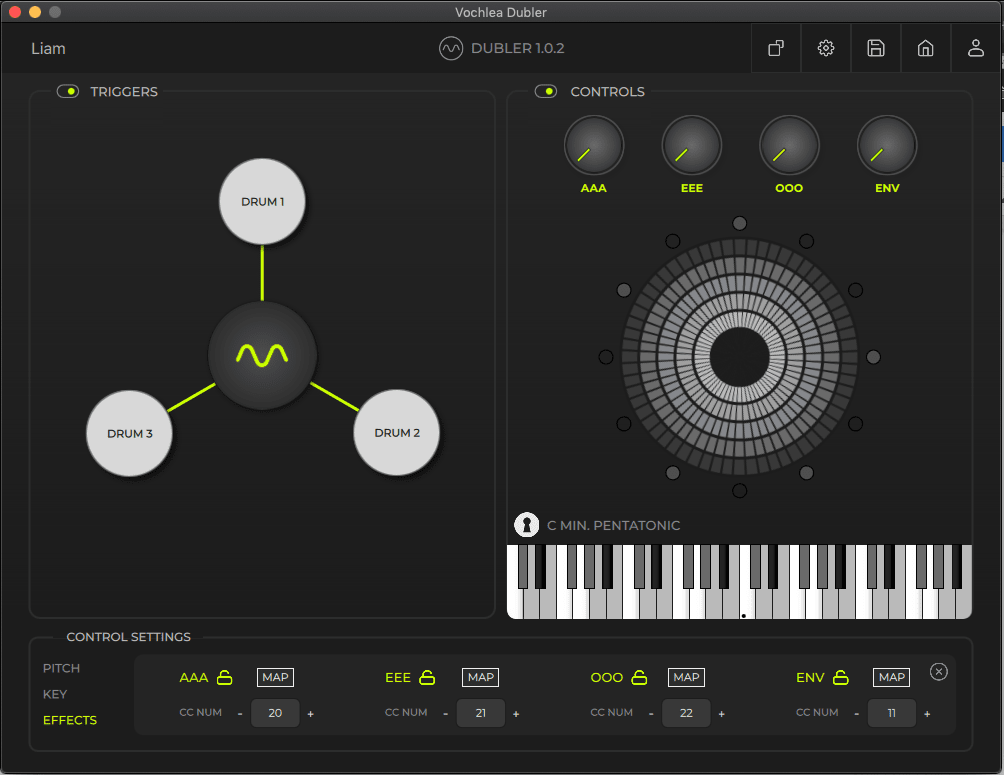Click MAP button for AAA
1004x775 pixels.
[x=275, y=677]
